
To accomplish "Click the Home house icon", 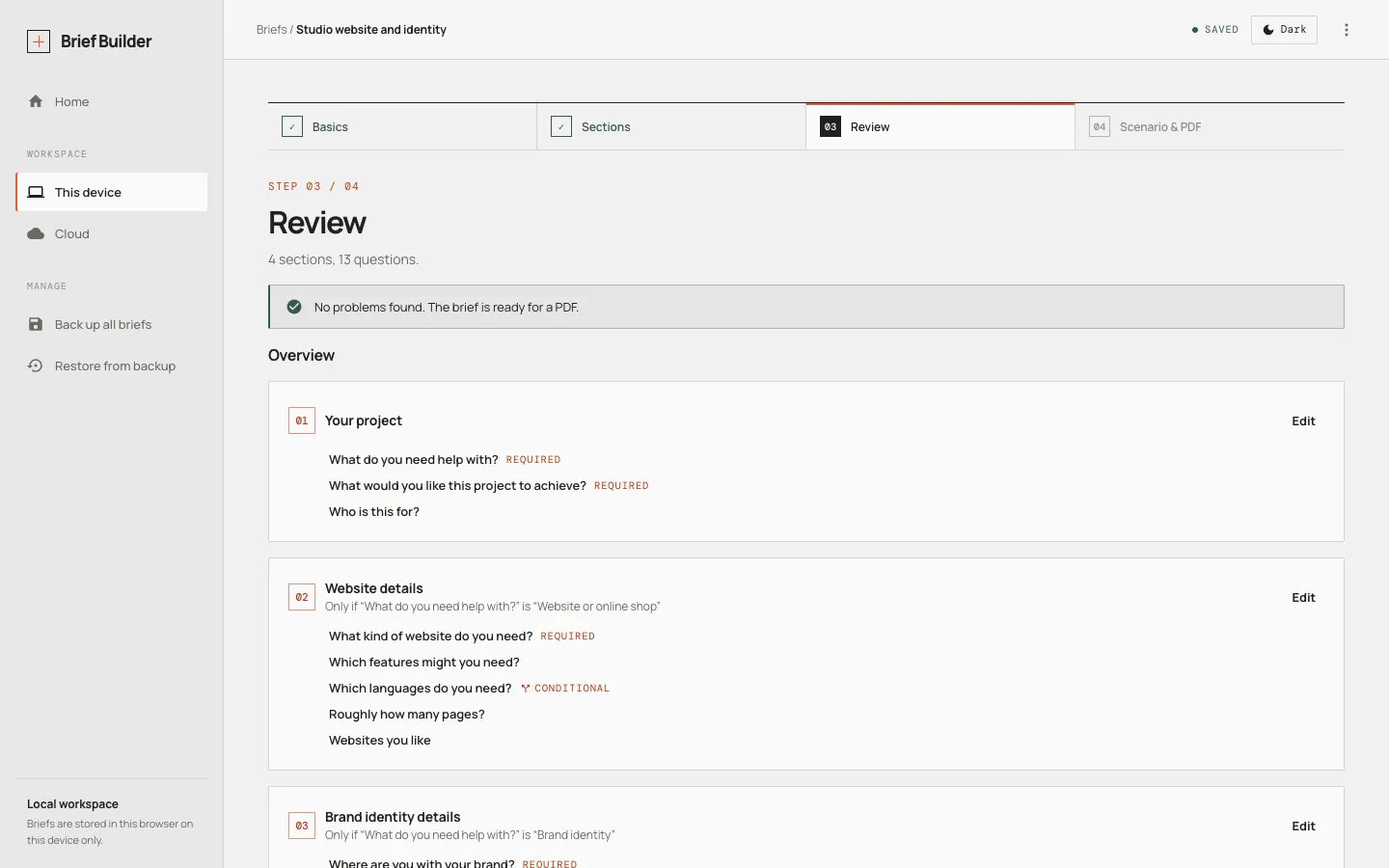I will pyautogui.click(x=36, y=101).
